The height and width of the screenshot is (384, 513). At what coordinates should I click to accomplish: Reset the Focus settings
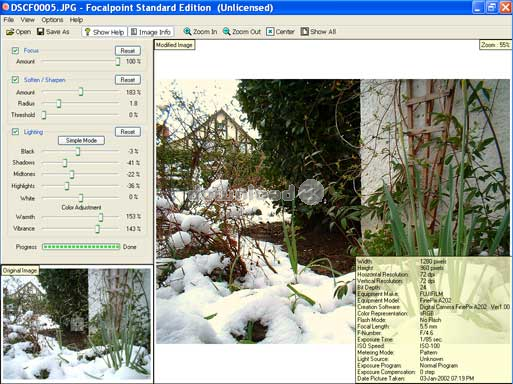128,51
